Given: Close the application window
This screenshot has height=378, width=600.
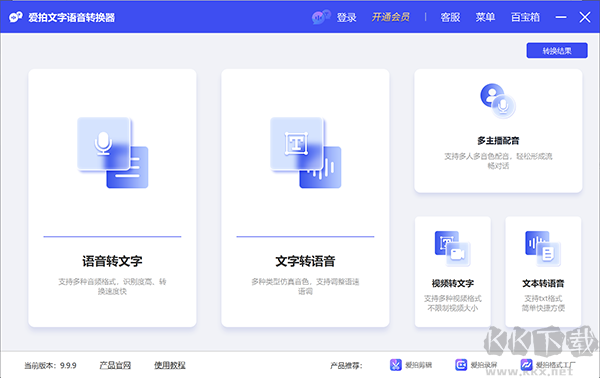Looking at the screenshot, I should 585,17.
